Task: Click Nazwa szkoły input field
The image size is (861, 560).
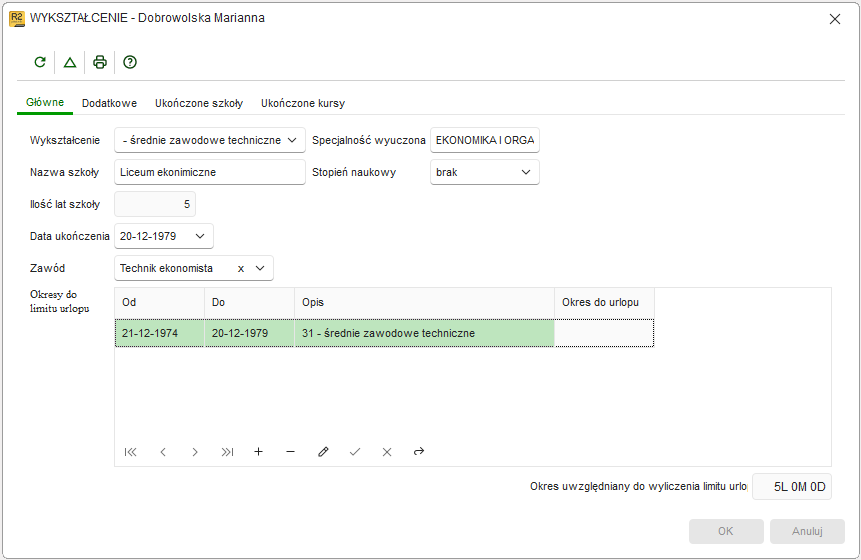Action: (x=210, y=172)
